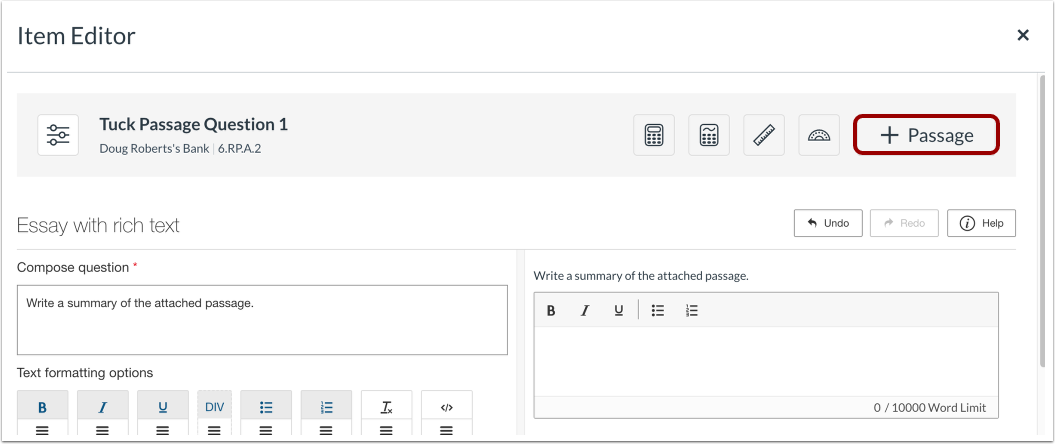Toggle the DIV formatting option
This screenshot has width=1055, height=444.
coord(214,407)
